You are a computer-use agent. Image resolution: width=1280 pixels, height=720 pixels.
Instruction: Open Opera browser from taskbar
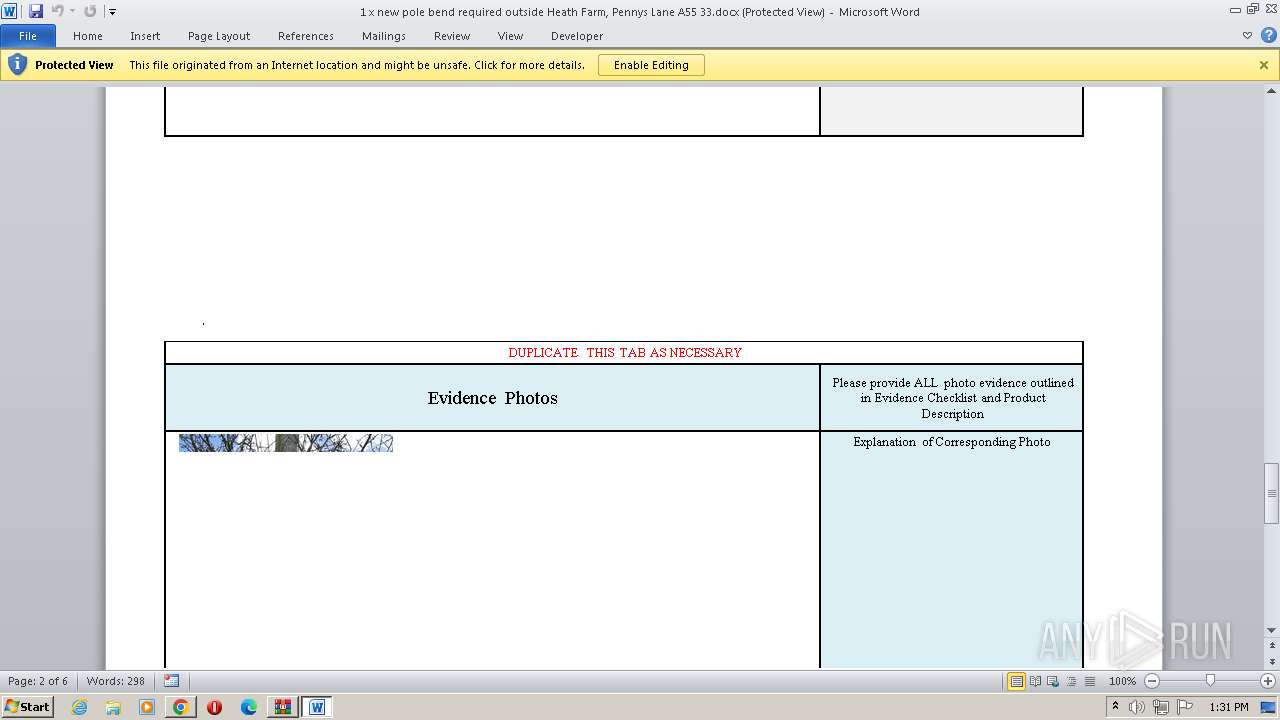coord(214,707)
